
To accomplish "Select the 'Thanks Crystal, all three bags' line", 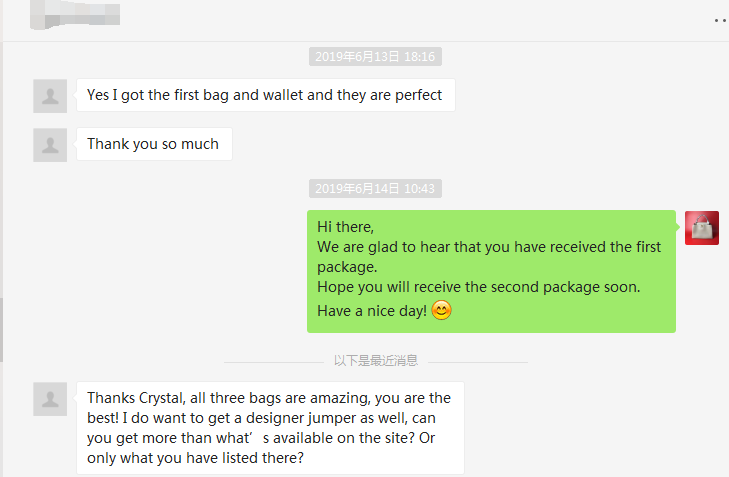I will (269, 398).
